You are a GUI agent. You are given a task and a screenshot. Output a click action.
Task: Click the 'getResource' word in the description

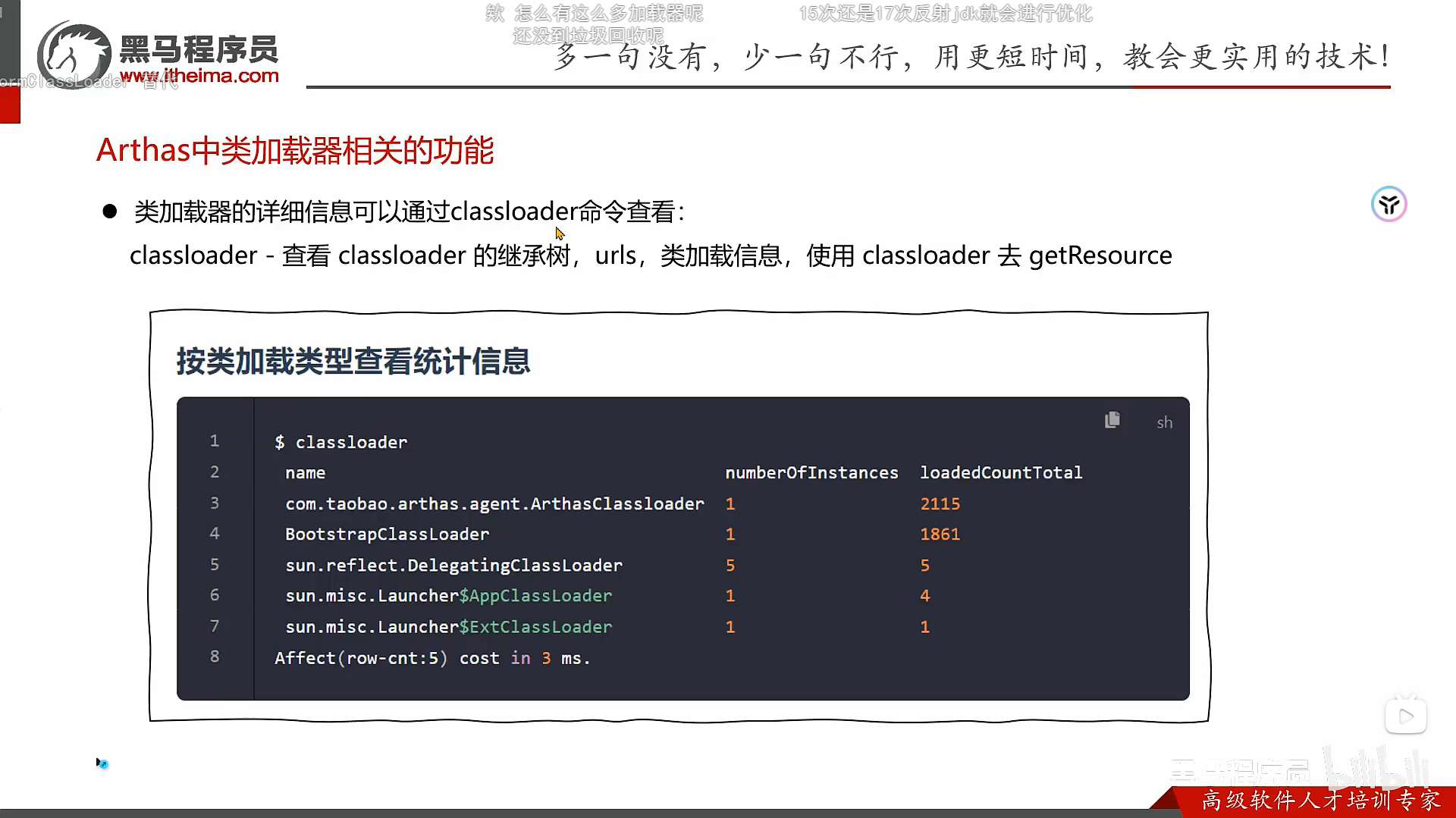tap(1100, 256)
